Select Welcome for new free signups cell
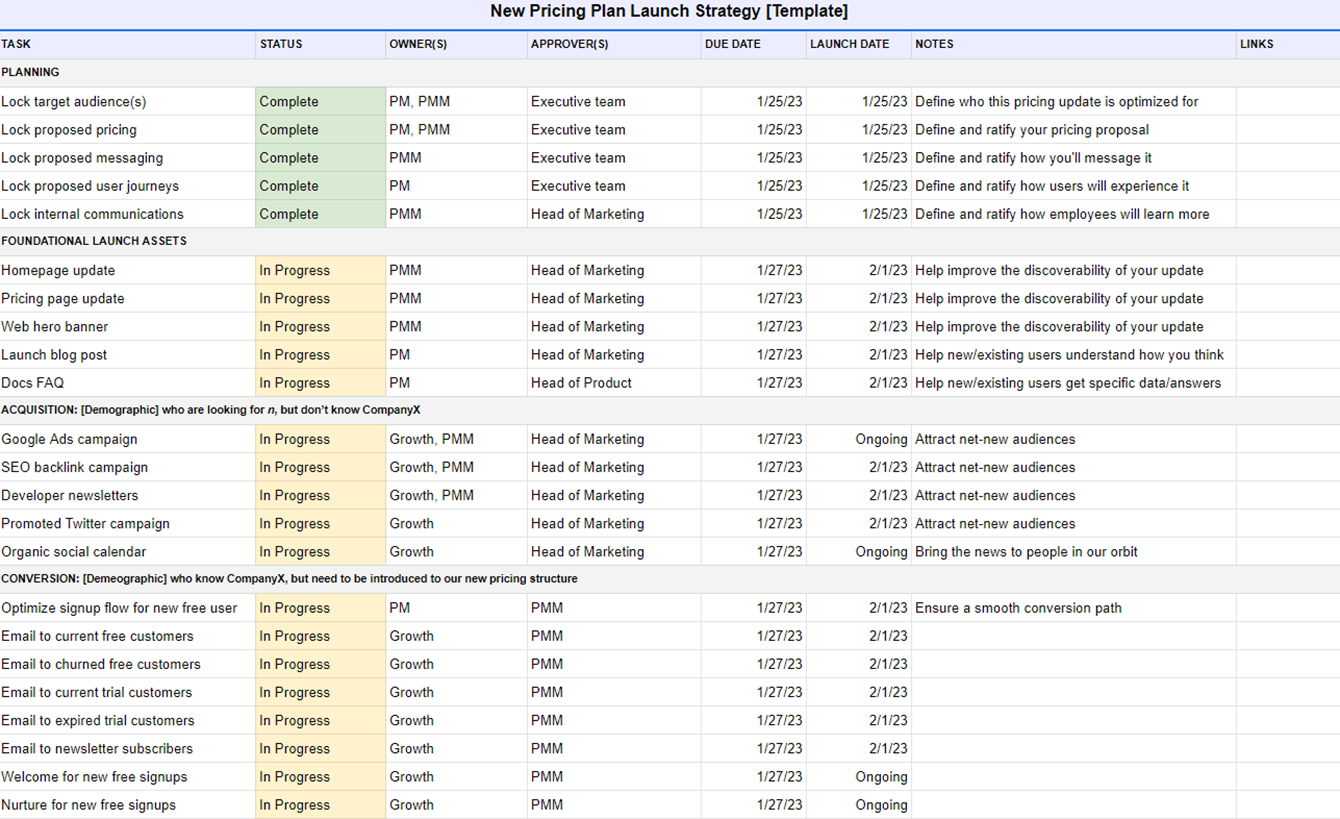Viewport: 1340px width, 819px height. pyautogui.click(x=128, y=777)
